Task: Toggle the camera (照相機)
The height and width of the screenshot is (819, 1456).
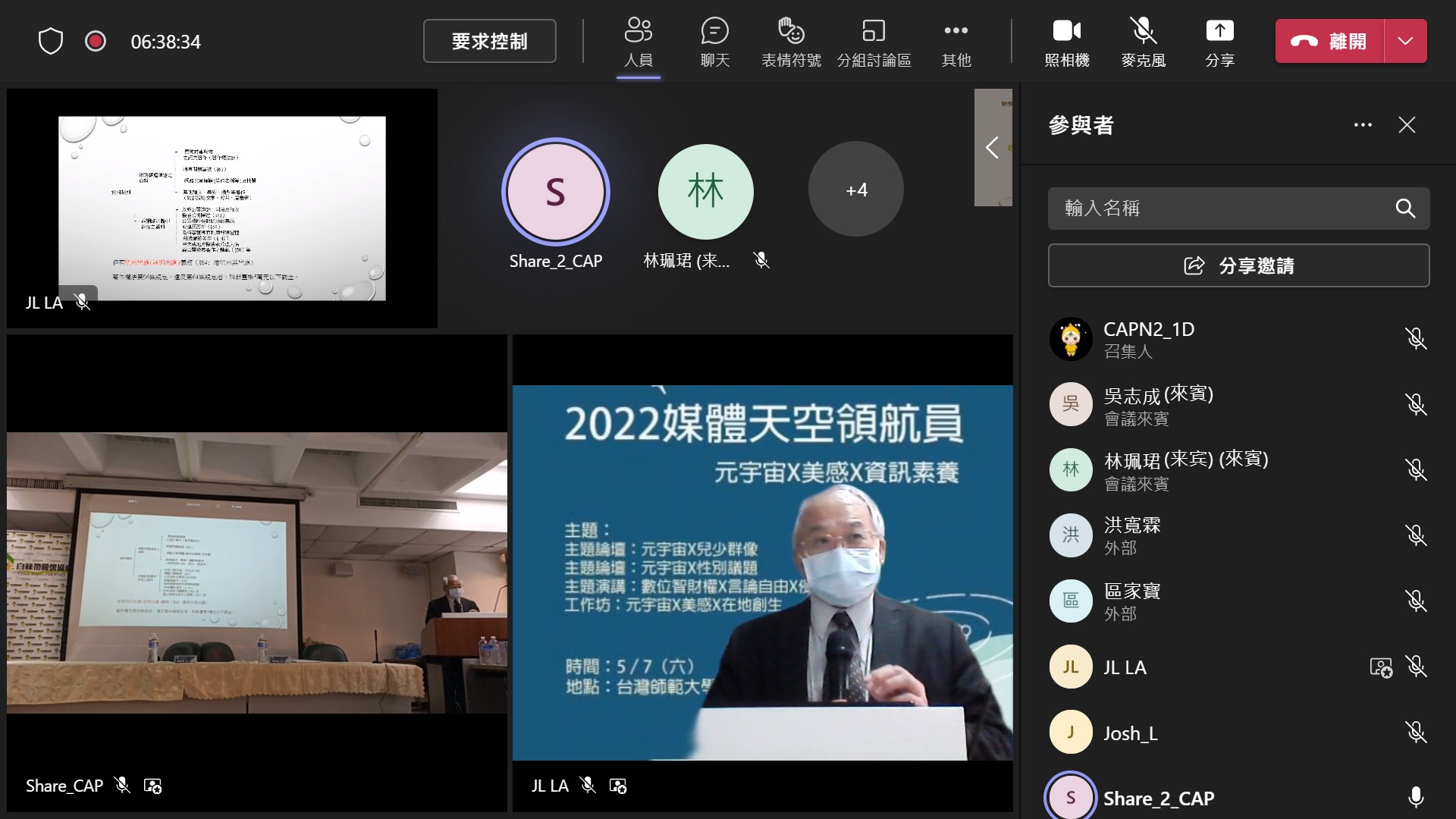Action: click(x=1067, y=42)
